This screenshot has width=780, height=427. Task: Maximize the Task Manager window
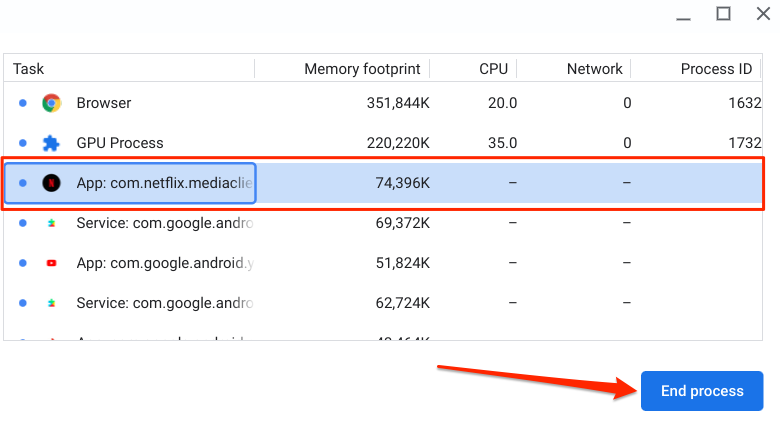tap(723, 14)
